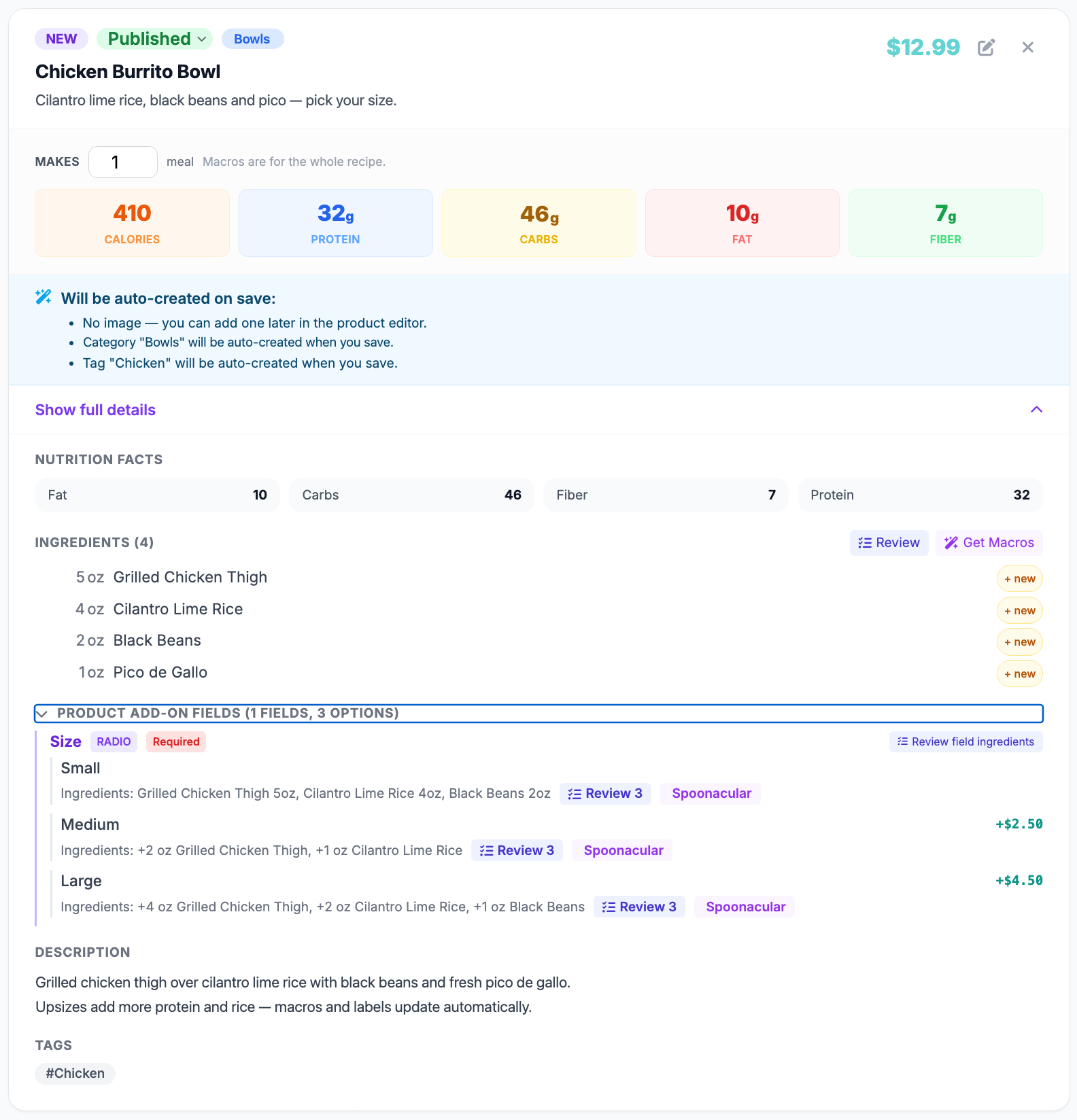Open the Published status dropdown
The width and height of the screenshot is (1077, 1120).
(x=154, y=39)
